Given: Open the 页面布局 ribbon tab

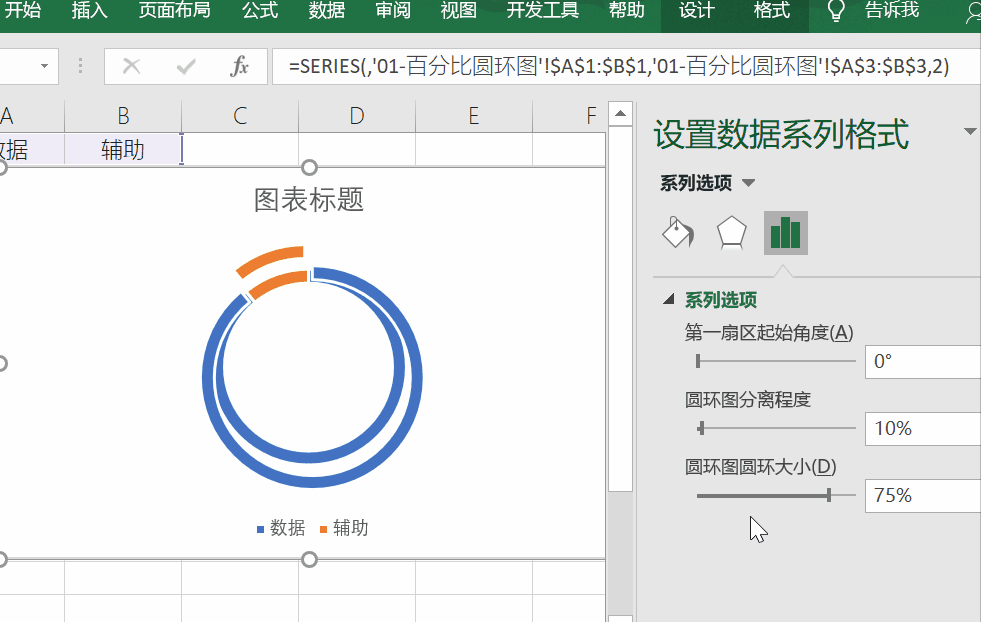Looking at the screenshot, I should pyautogui.click(x=174, y=10).
